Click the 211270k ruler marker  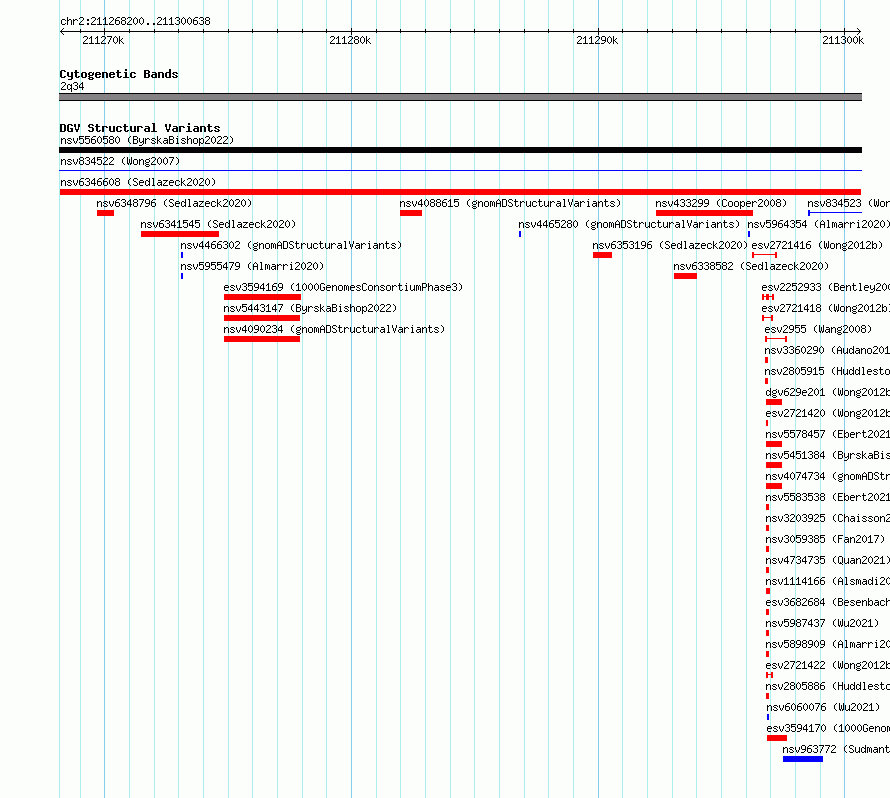(x=103, y=40)
